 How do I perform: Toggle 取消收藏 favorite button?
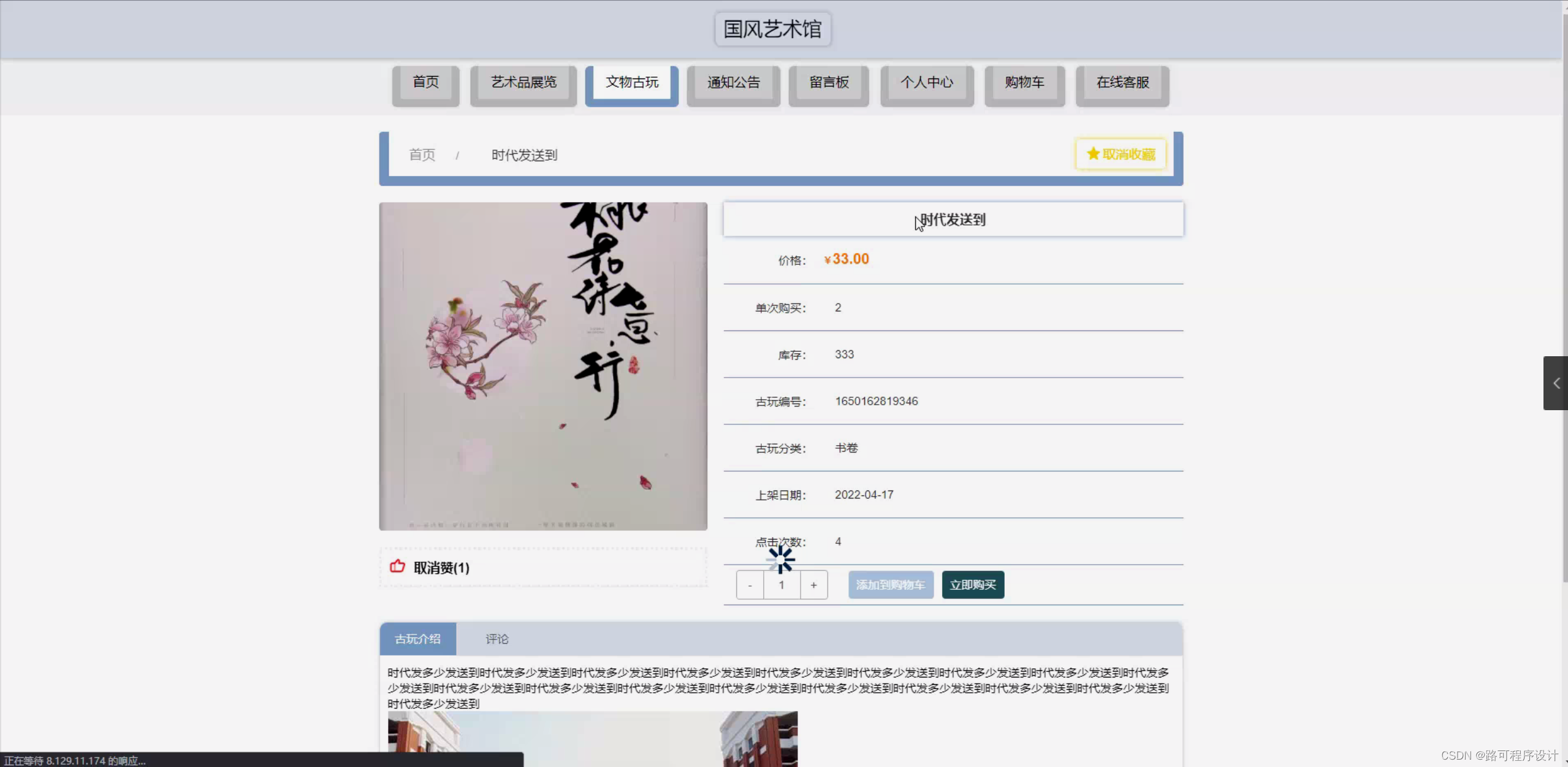[1121, 154]
